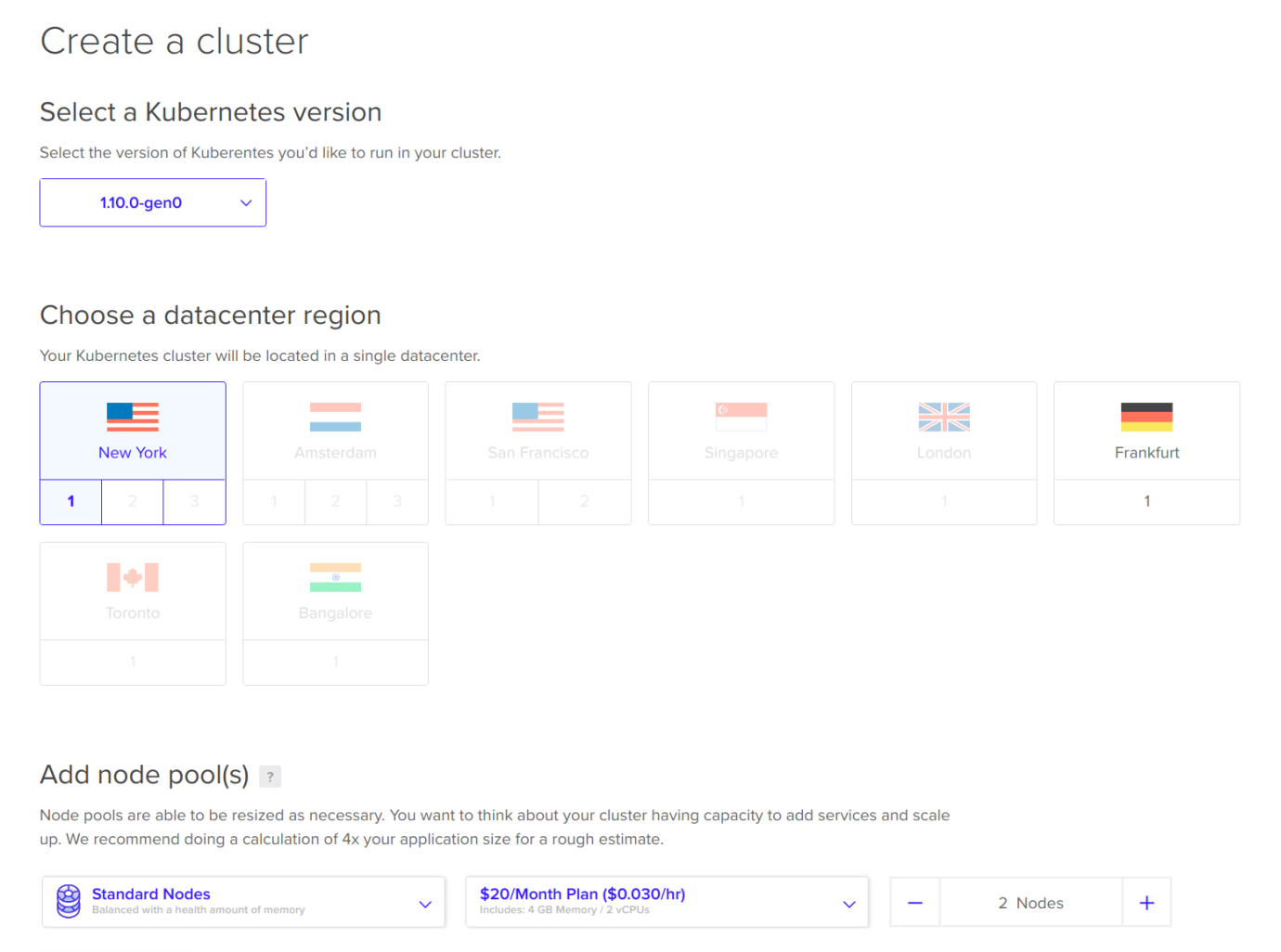Click the New York US flag icon

[x=133, y=417]
